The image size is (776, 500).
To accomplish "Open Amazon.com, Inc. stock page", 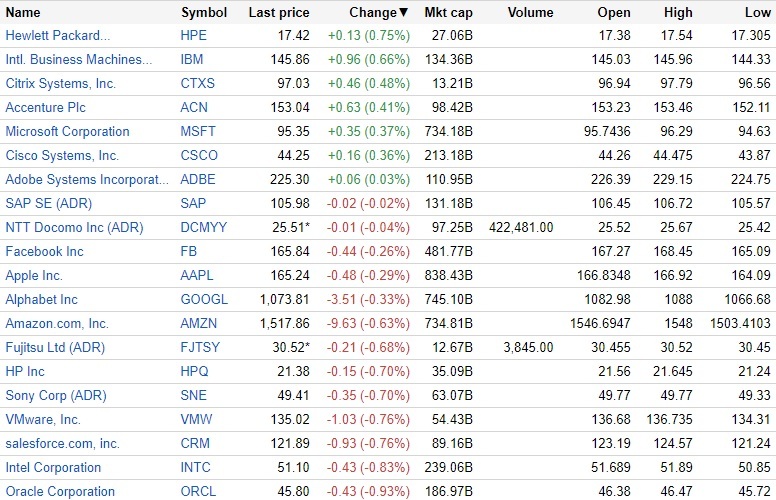I will (x=57, y=324).
